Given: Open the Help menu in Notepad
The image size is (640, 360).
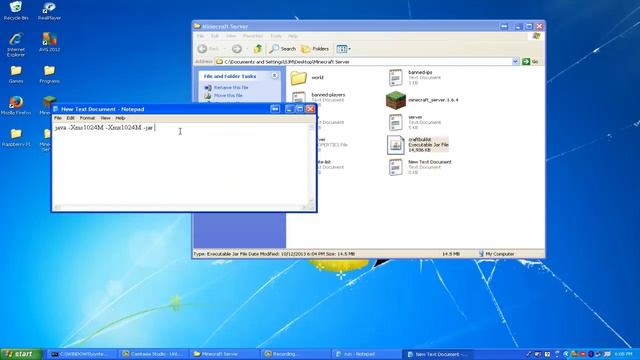Looking at the screenshot, I should tap(120, 118).
